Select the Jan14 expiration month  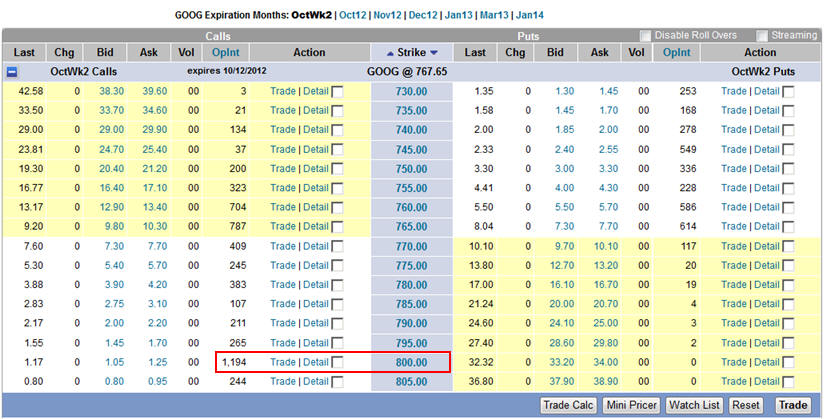coord(531,16)
